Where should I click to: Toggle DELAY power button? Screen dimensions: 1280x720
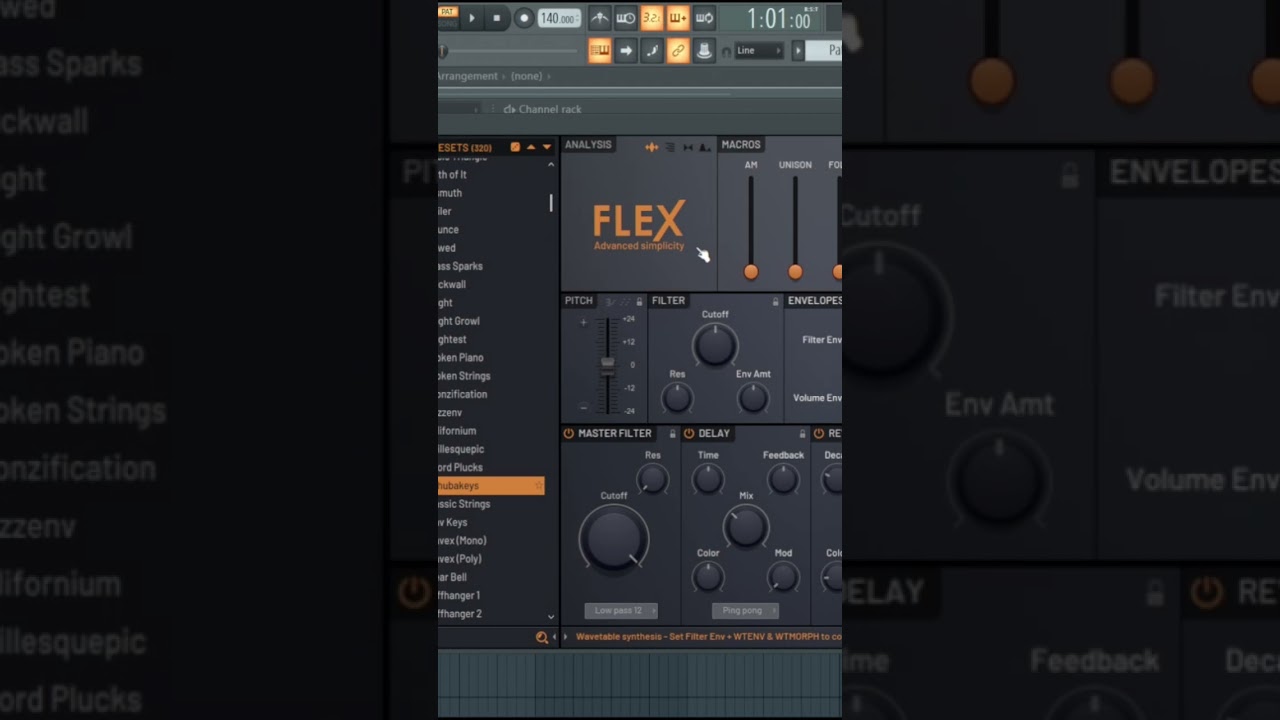pyautogui.click(x=689, y=433)
